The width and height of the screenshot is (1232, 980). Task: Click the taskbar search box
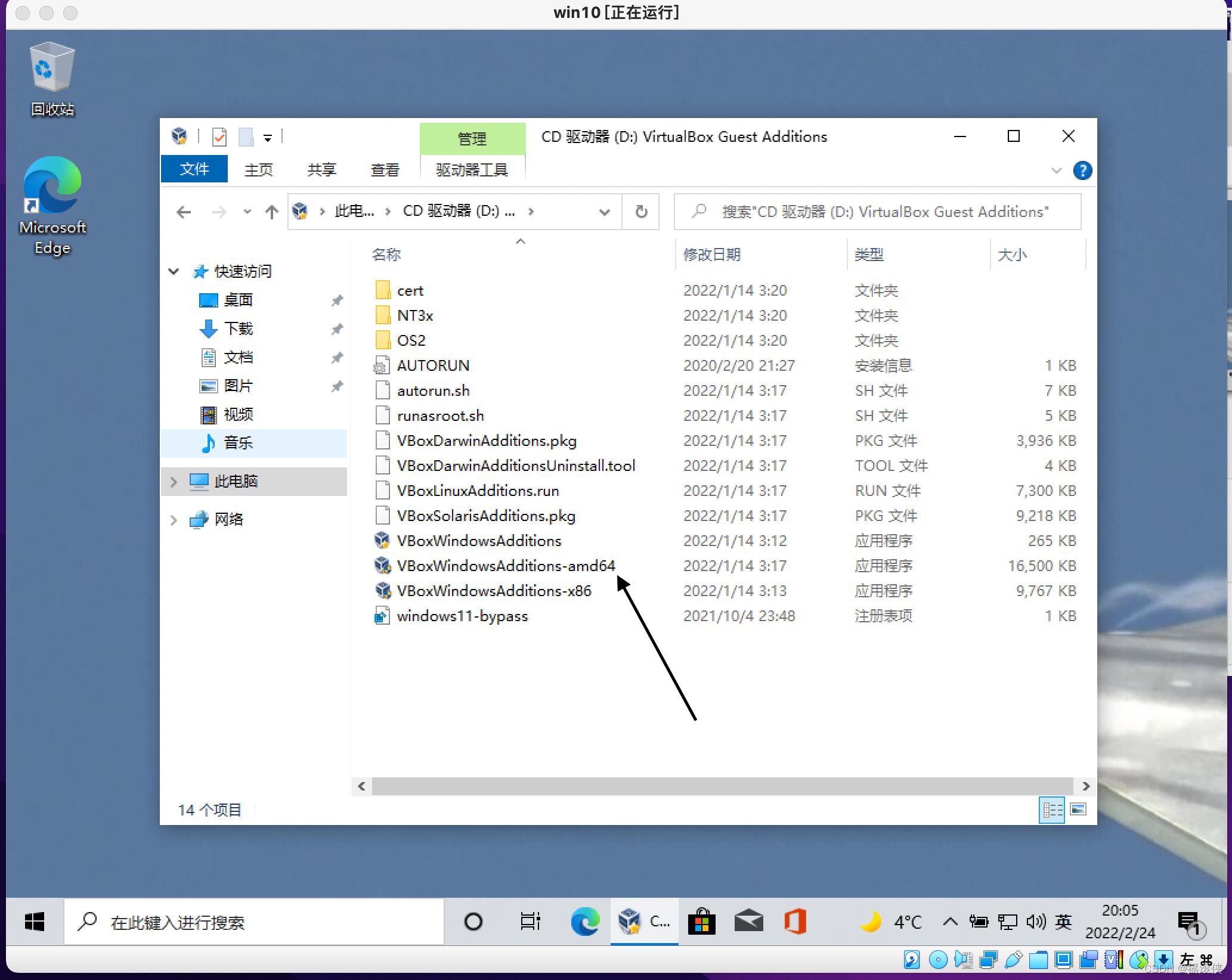(x=253, y=922)
